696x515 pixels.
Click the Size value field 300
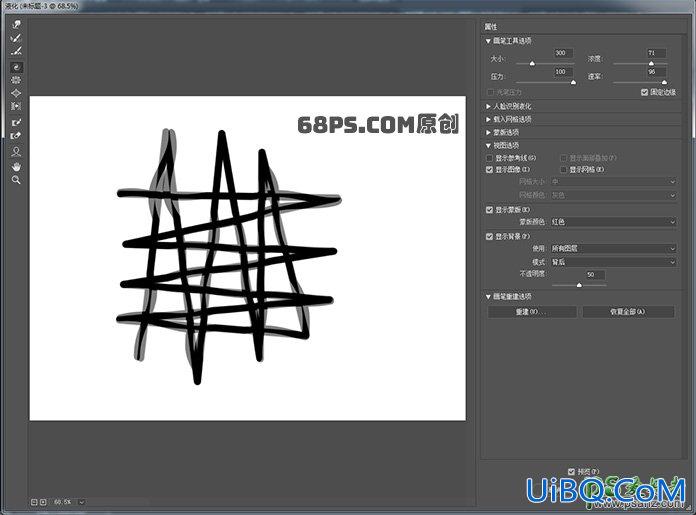pyautogui.click(x=563, y=53)
